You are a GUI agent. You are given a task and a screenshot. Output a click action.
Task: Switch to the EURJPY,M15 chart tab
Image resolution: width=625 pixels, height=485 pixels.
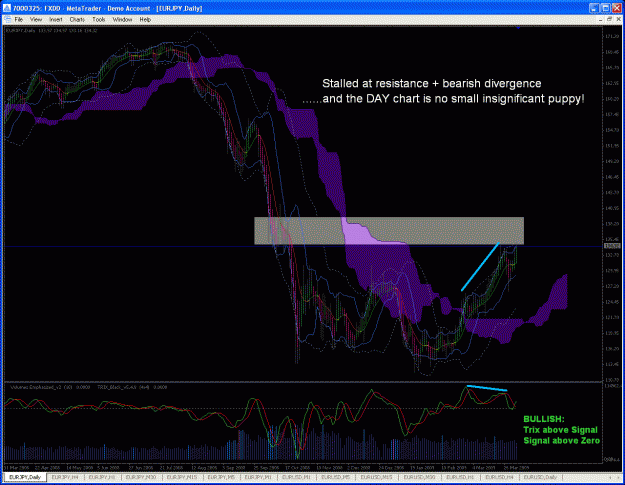pos(182,477)
